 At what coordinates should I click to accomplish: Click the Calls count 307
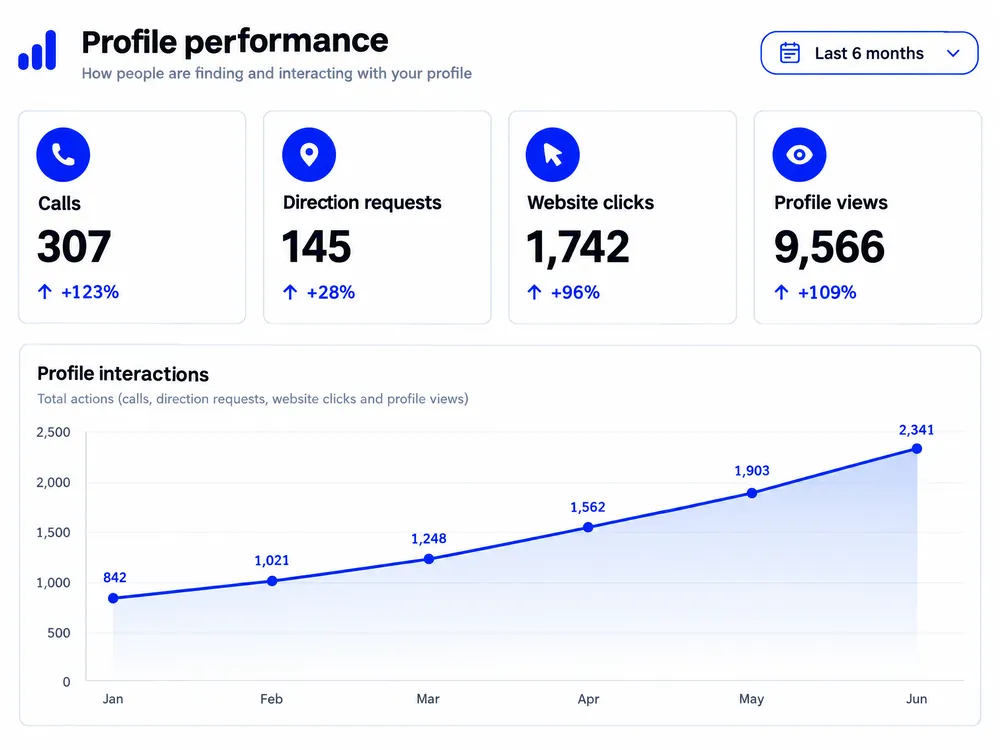click(74, 247)
